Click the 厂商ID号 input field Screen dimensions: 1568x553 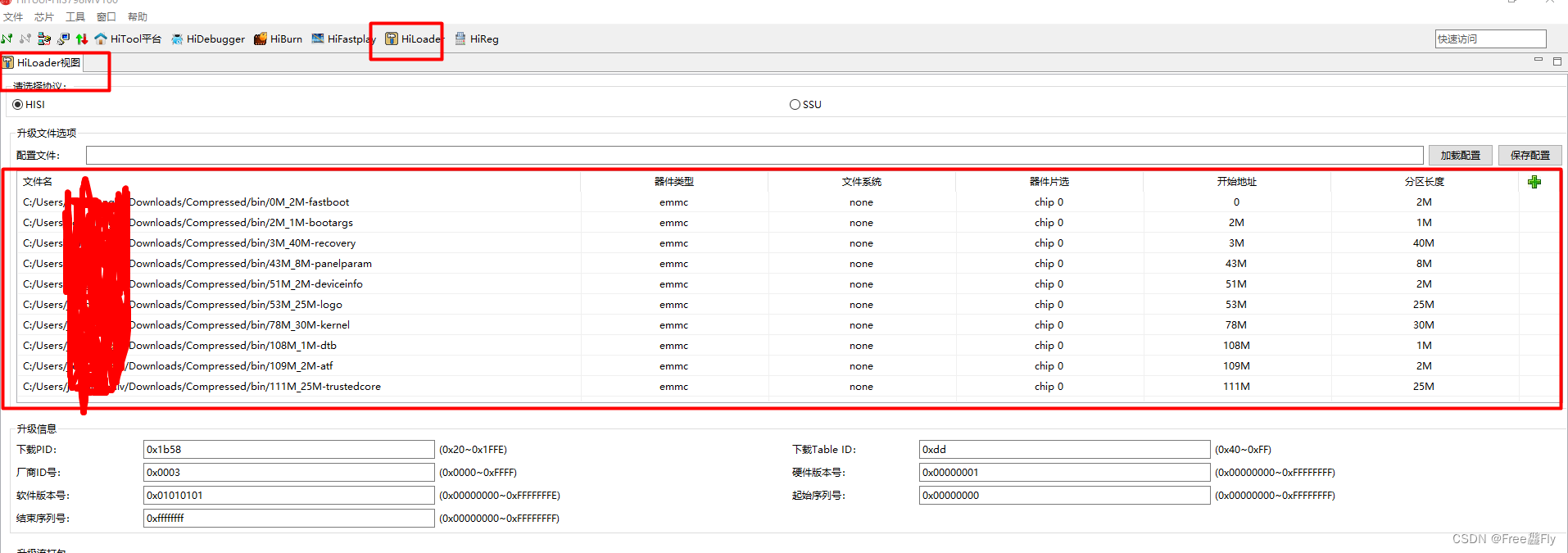[288, 472]
